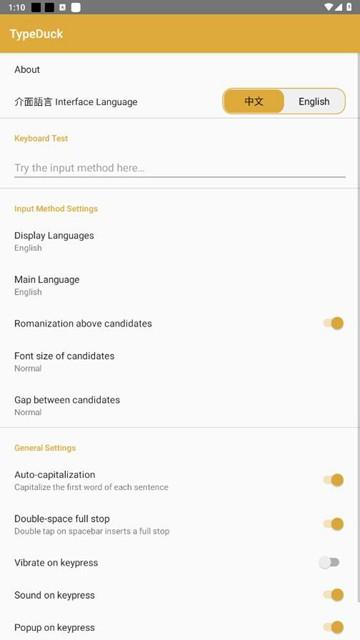Toggle Popup on keypress switch
This screenshot has height=640, width=360.
click(333, 627)
